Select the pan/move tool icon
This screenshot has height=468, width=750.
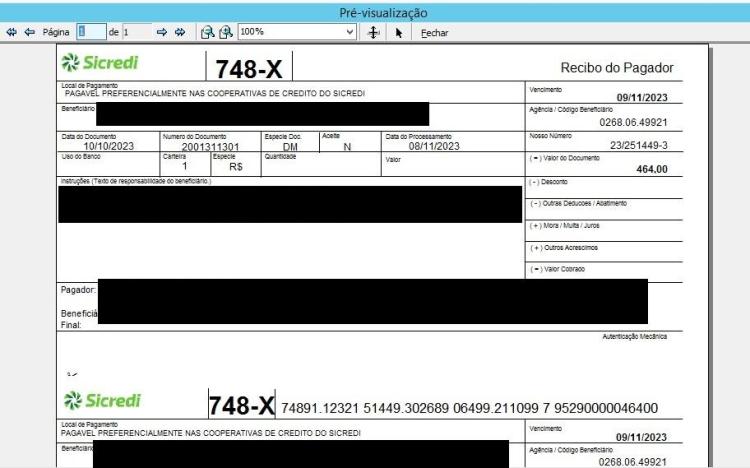click(x=373, y=33)
